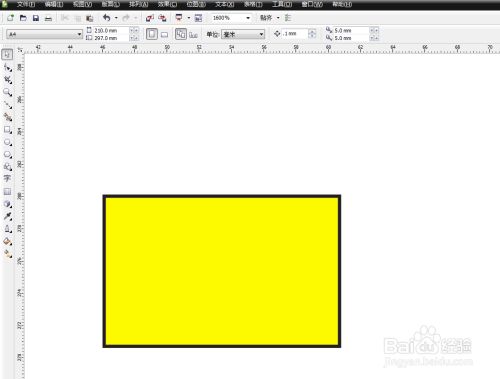Image resolution: width=500 pixels, height=379 pixels.
Task: Save the document with floppy icon
Action: click(36, 18)
